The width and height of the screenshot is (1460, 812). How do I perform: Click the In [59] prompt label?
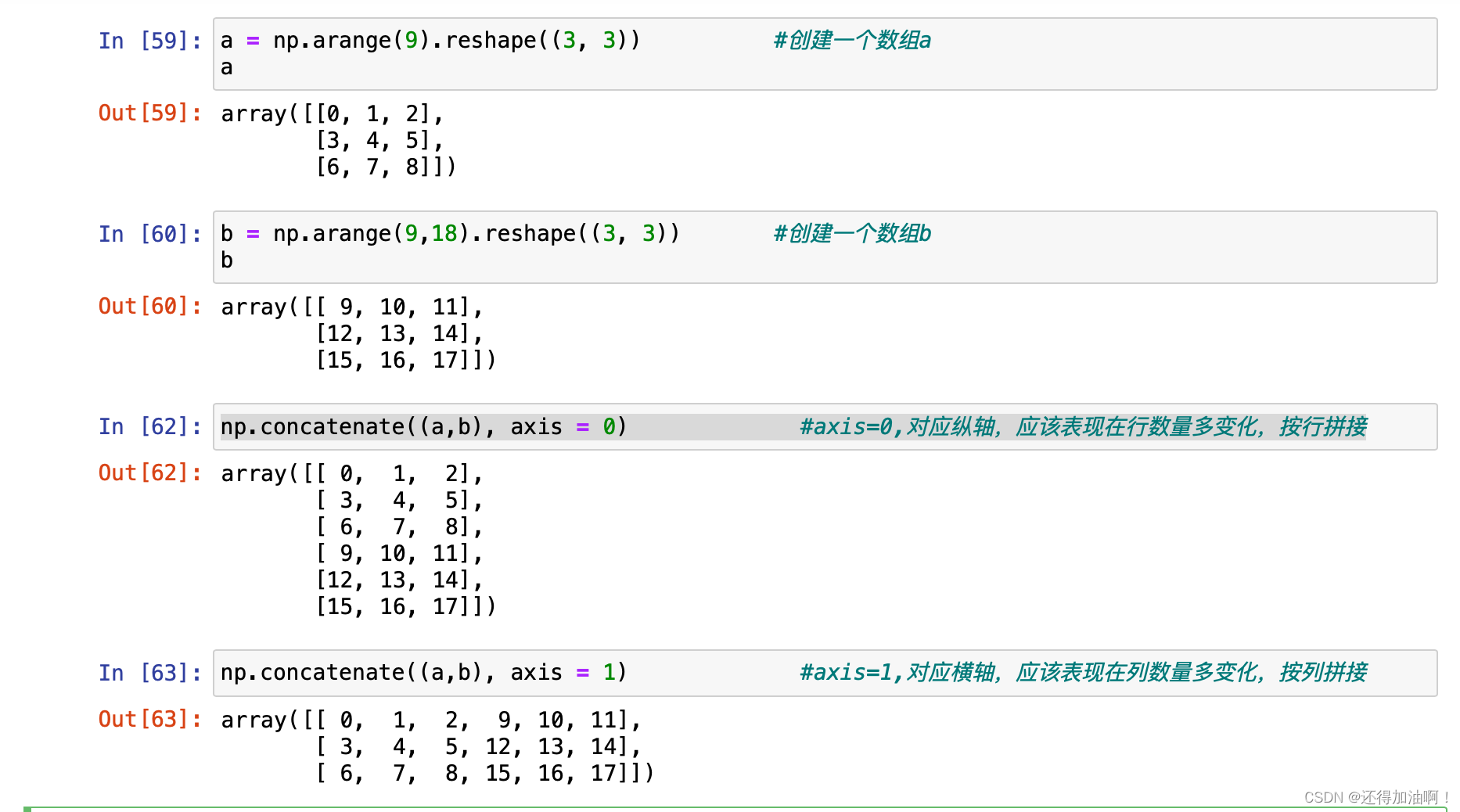point(149,41)
